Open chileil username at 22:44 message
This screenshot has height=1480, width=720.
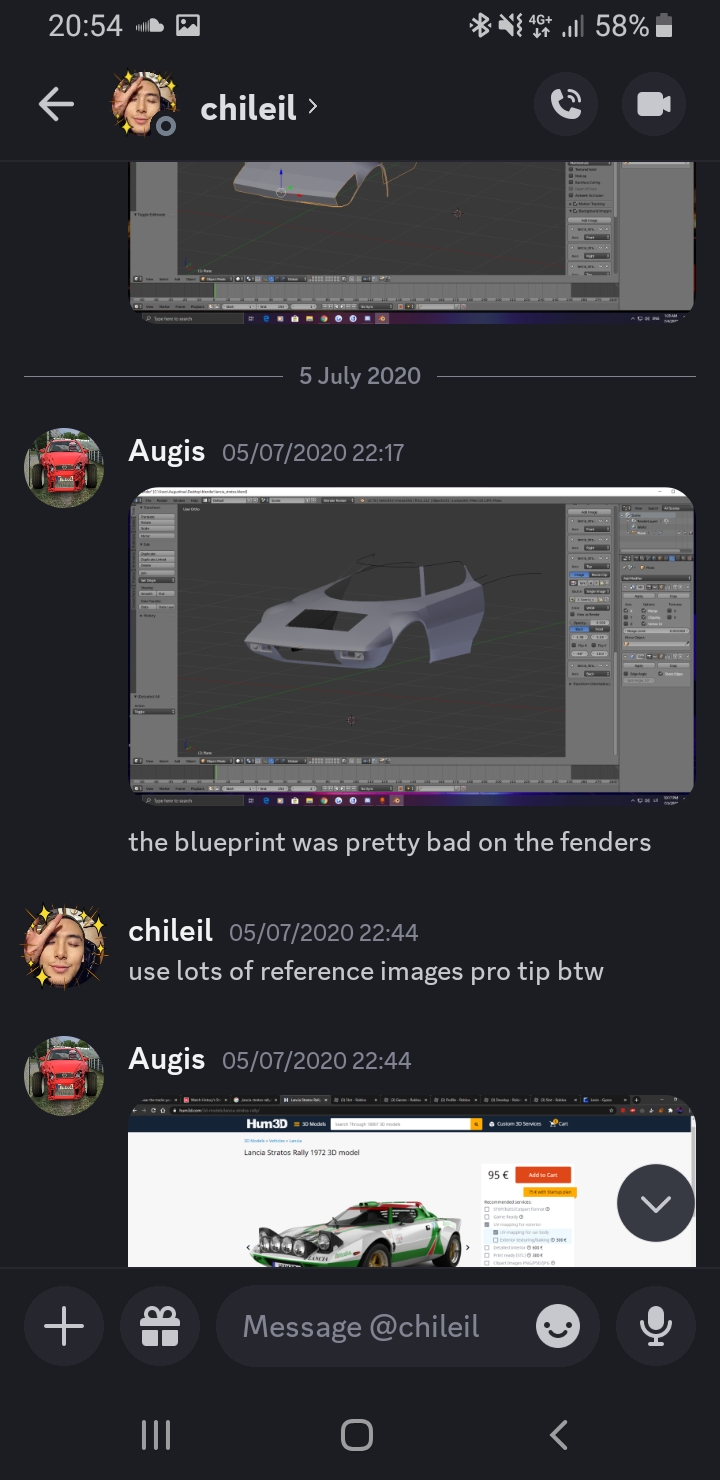[171, 931]
